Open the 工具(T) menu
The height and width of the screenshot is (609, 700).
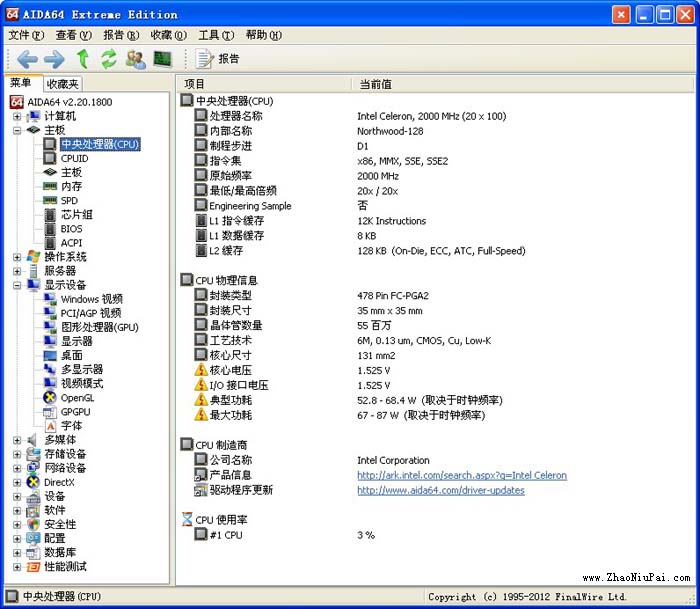(x=216, y=35)
